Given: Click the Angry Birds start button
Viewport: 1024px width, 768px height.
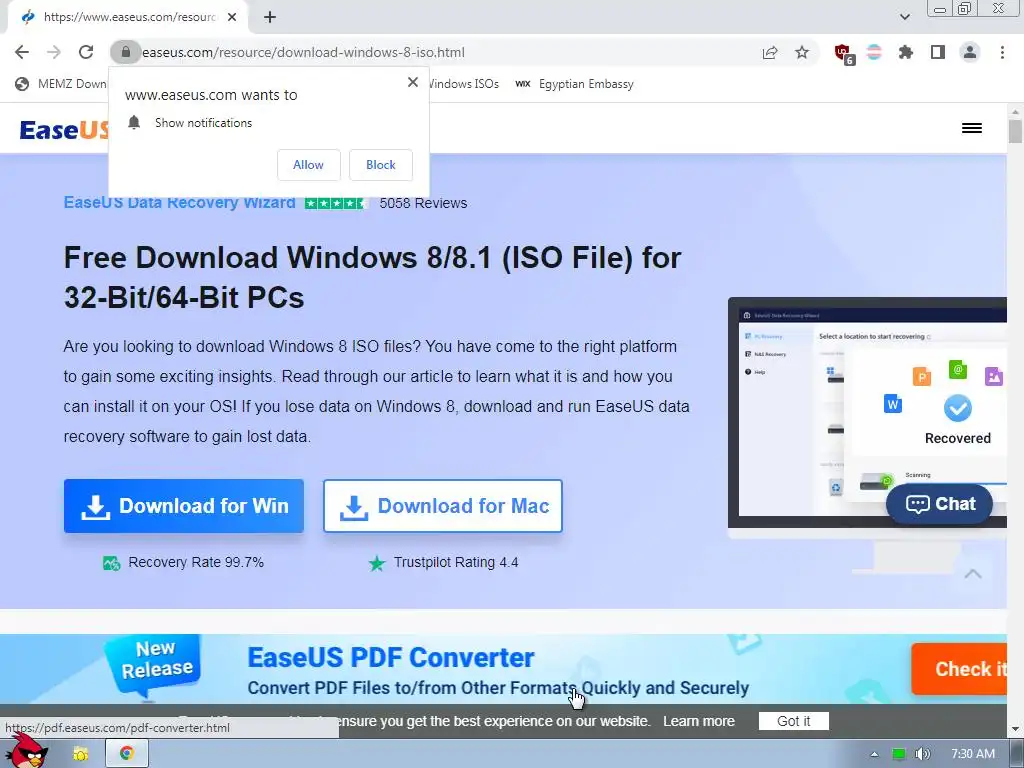Looking at the screenshot, I should (x=27, y=752).
